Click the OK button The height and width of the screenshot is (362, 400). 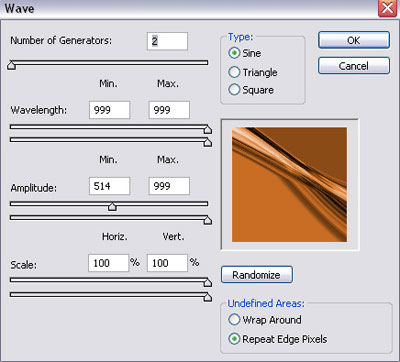tap(354, 40)
